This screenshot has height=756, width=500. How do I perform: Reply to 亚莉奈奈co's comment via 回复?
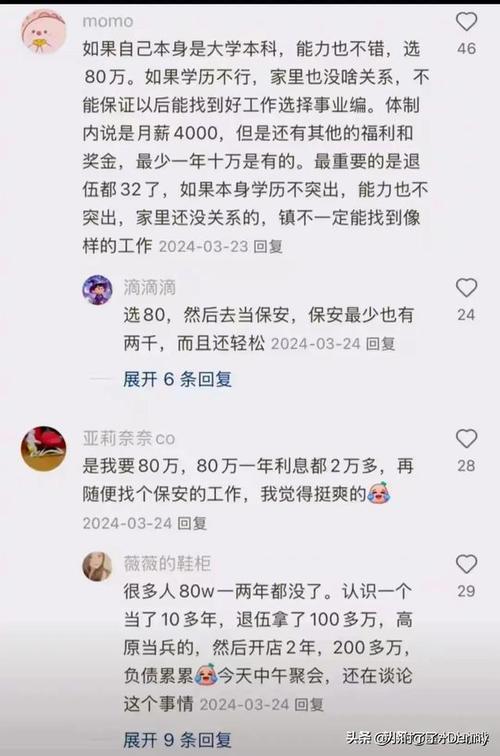192,523
